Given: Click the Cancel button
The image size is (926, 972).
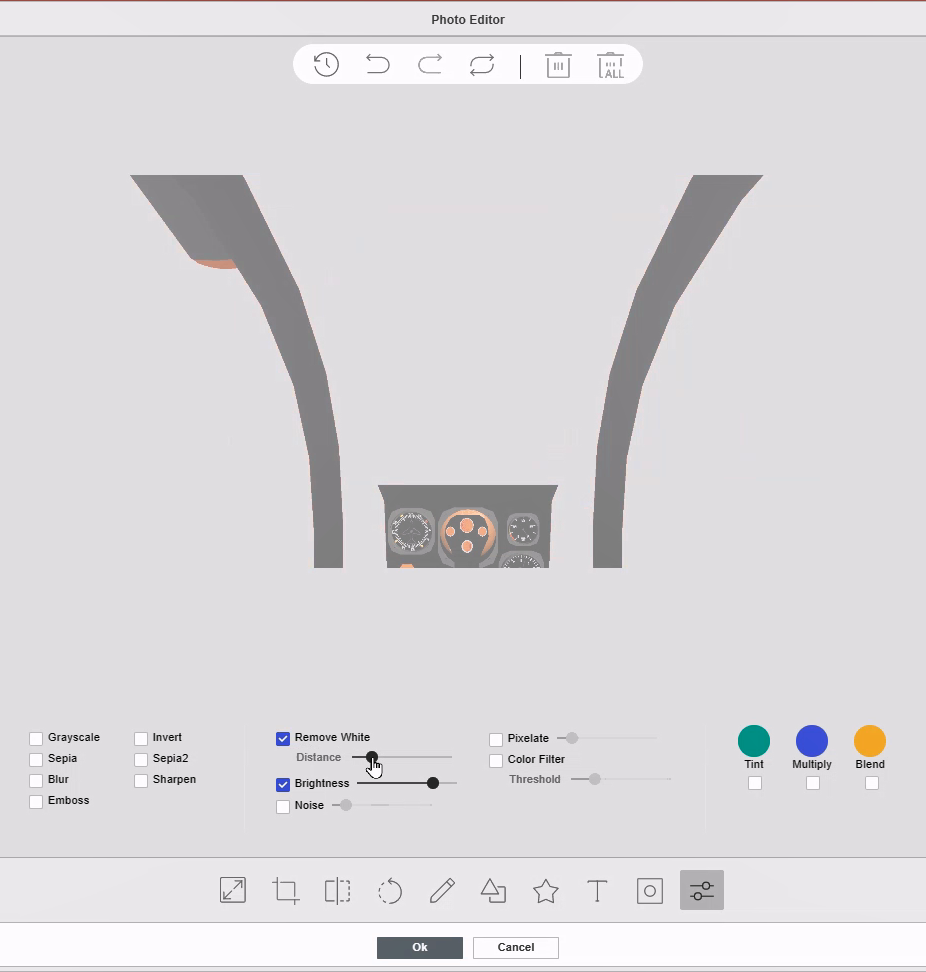Looking at the screenshot, I should point(516,947).
